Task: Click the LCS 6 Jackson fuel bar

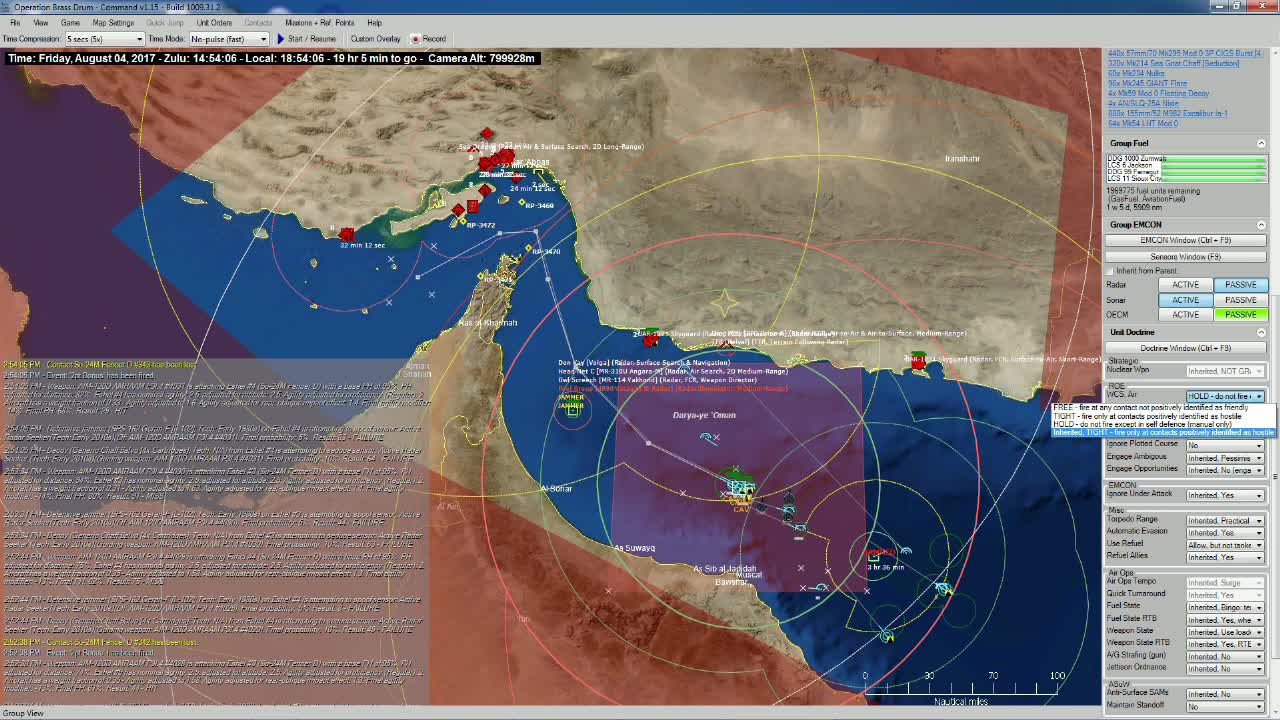Action: pos(1212,165)
